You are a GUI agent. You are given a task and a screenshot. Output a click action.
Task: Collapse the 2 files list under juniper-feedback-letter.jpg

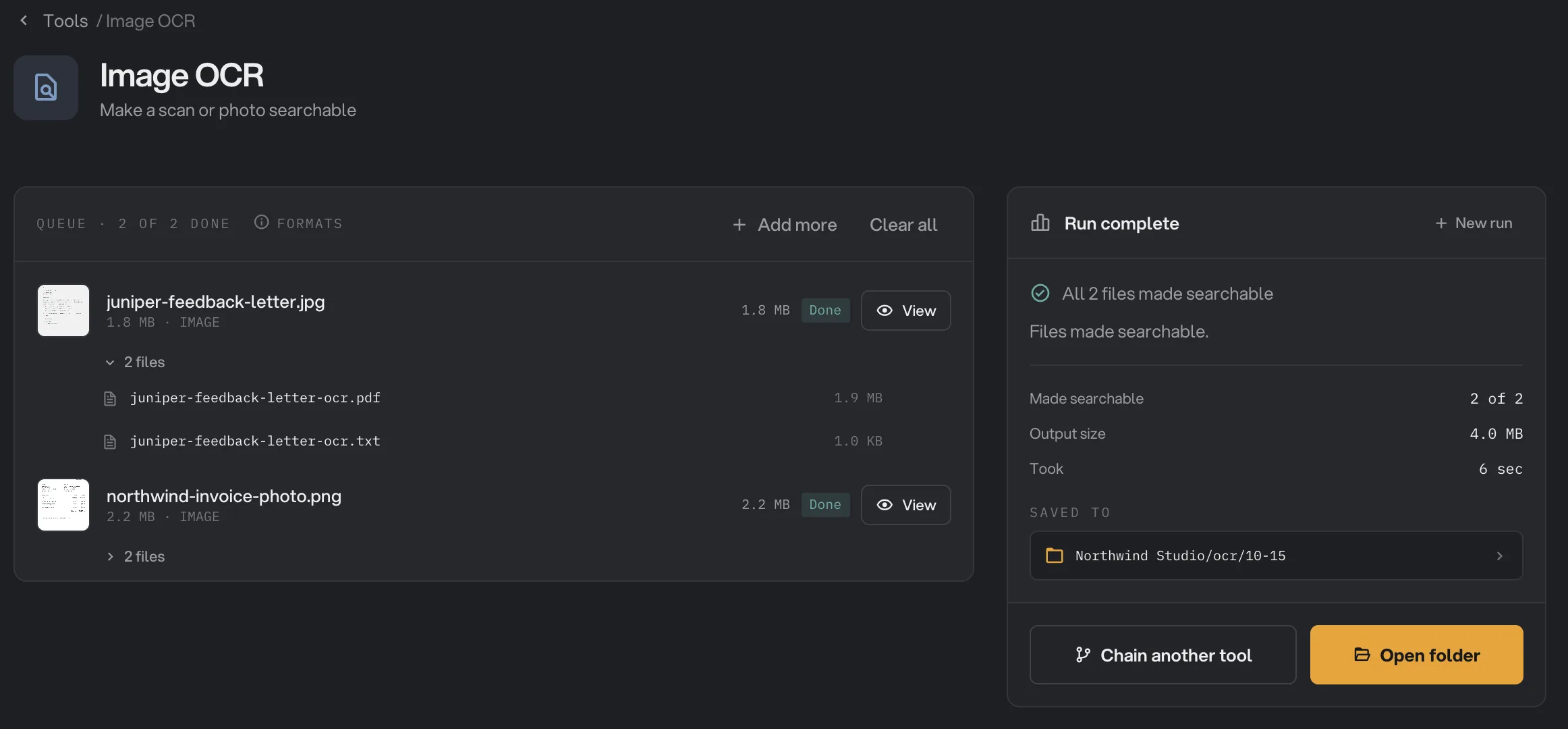[135, 362]
